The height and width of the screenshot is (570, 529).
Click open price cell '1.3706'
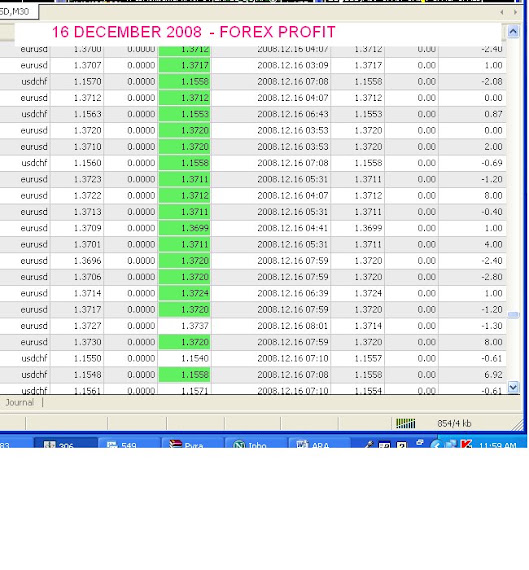87,277
